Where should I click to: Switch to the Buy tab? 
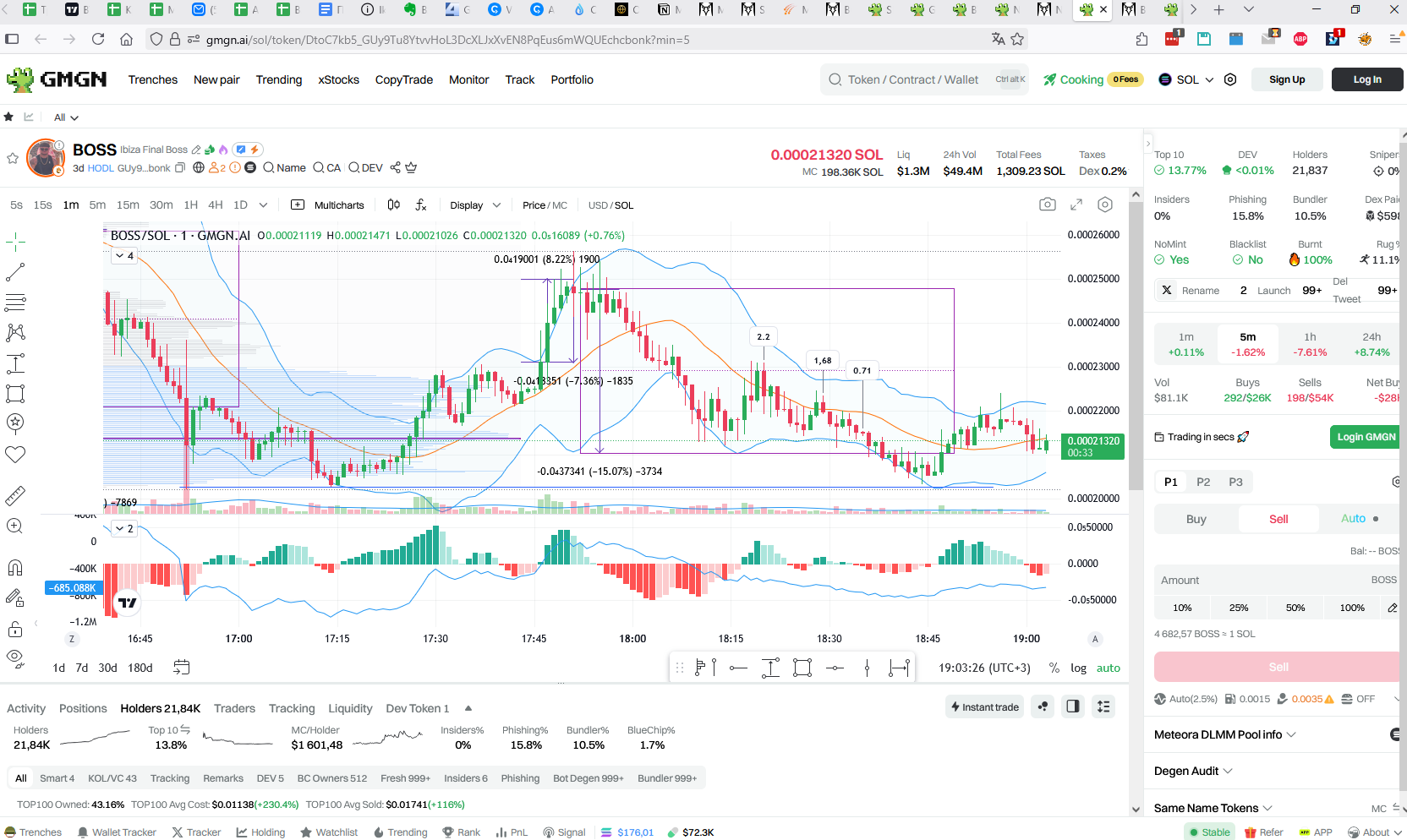pyautogui.click(x=1196, y=519)
